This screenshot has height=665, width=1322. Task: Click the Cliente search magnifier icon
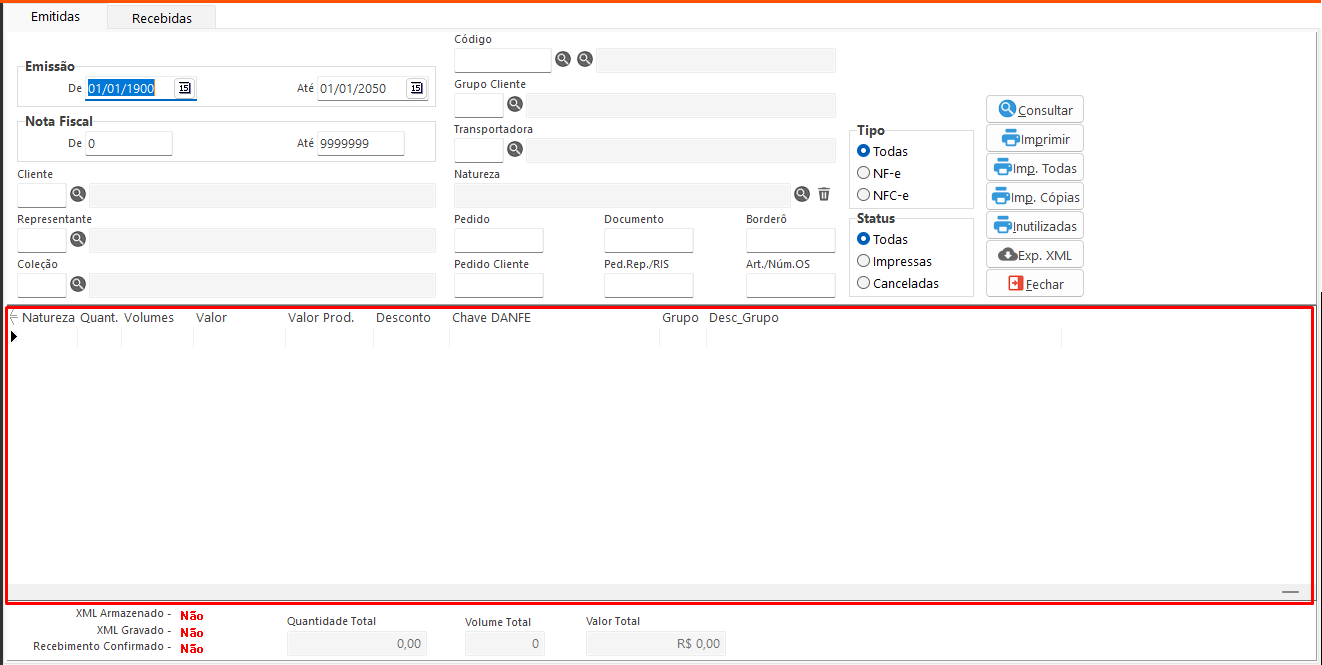(x=78, y=194)
